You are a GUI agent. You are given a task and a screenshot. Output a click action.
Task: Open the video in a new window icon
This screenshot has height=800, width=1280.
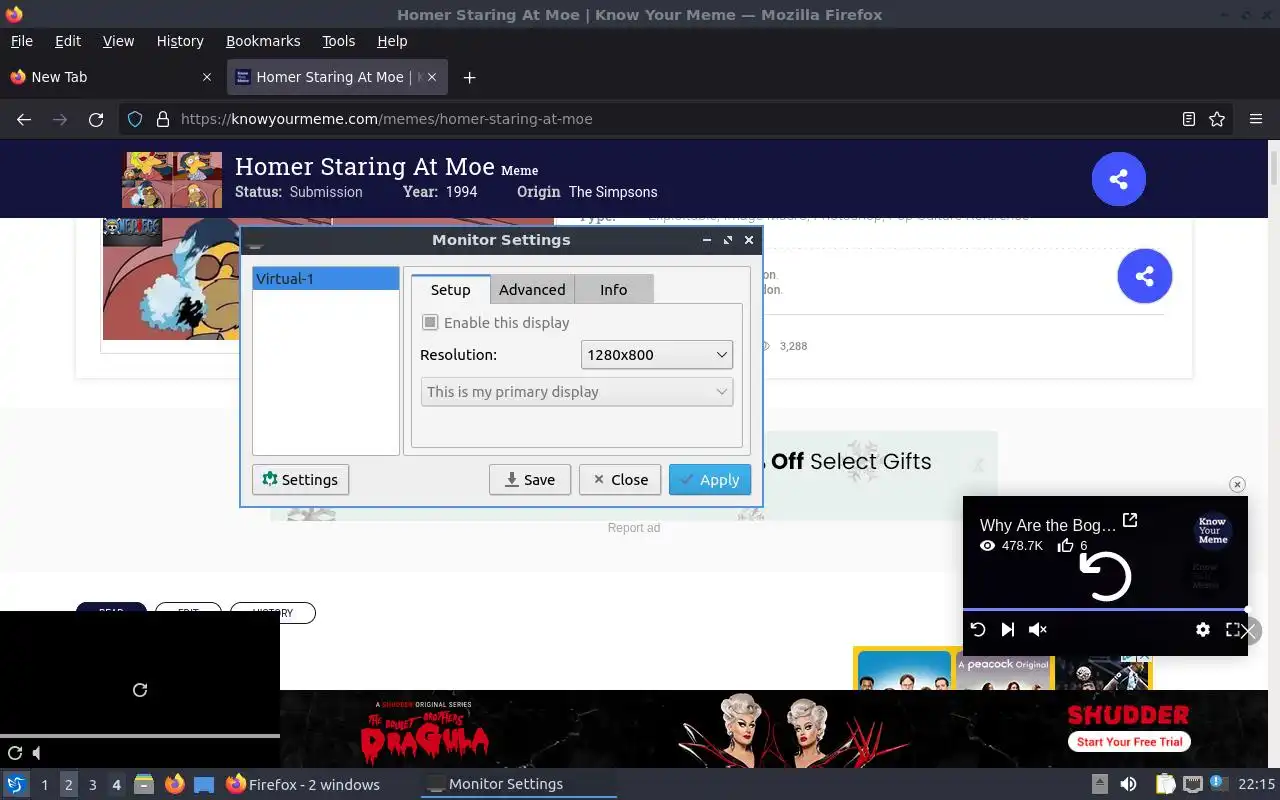point(1130,520)
